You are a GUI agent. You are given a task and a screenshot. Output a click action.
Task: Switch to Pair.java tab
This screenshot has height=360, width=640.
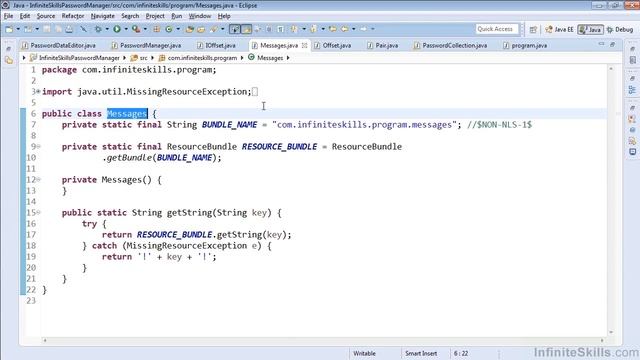coord(382,45)
